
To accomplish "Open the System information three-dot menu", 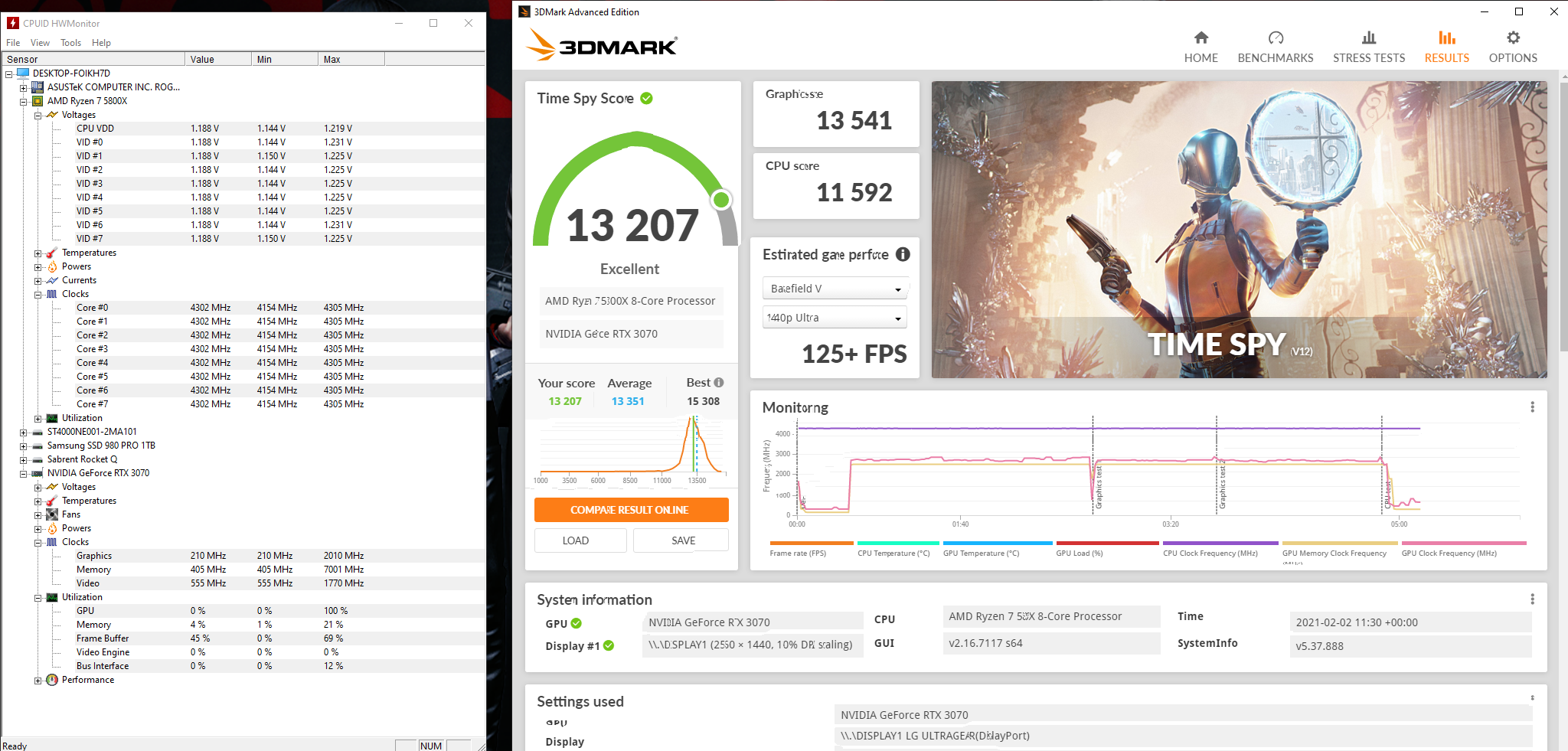I will click(1532, 599).
